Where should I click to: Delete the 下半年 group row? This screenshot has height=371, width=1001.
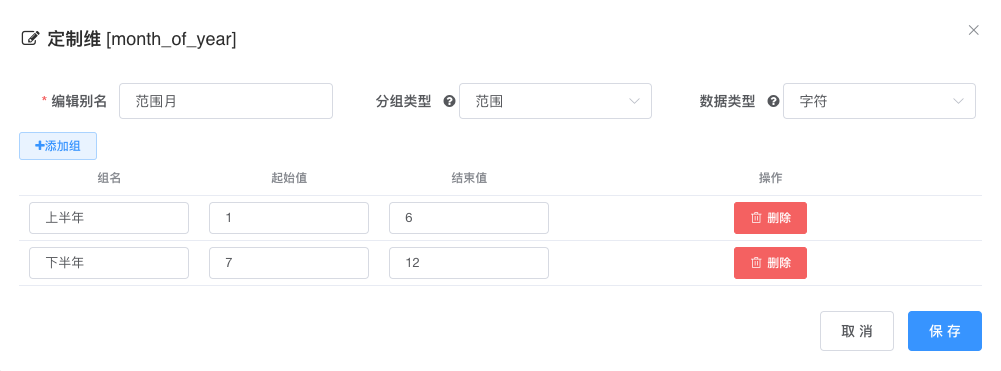[771, 262]
